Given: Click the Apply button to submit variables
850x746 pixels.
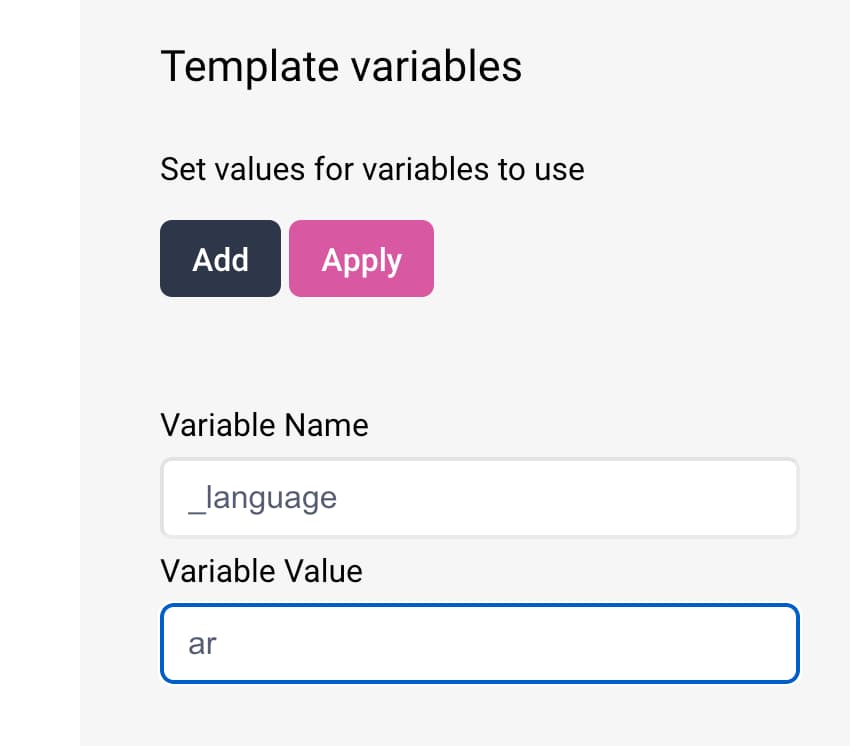Looking at the screenshot, I should click(x=361, y=258).
